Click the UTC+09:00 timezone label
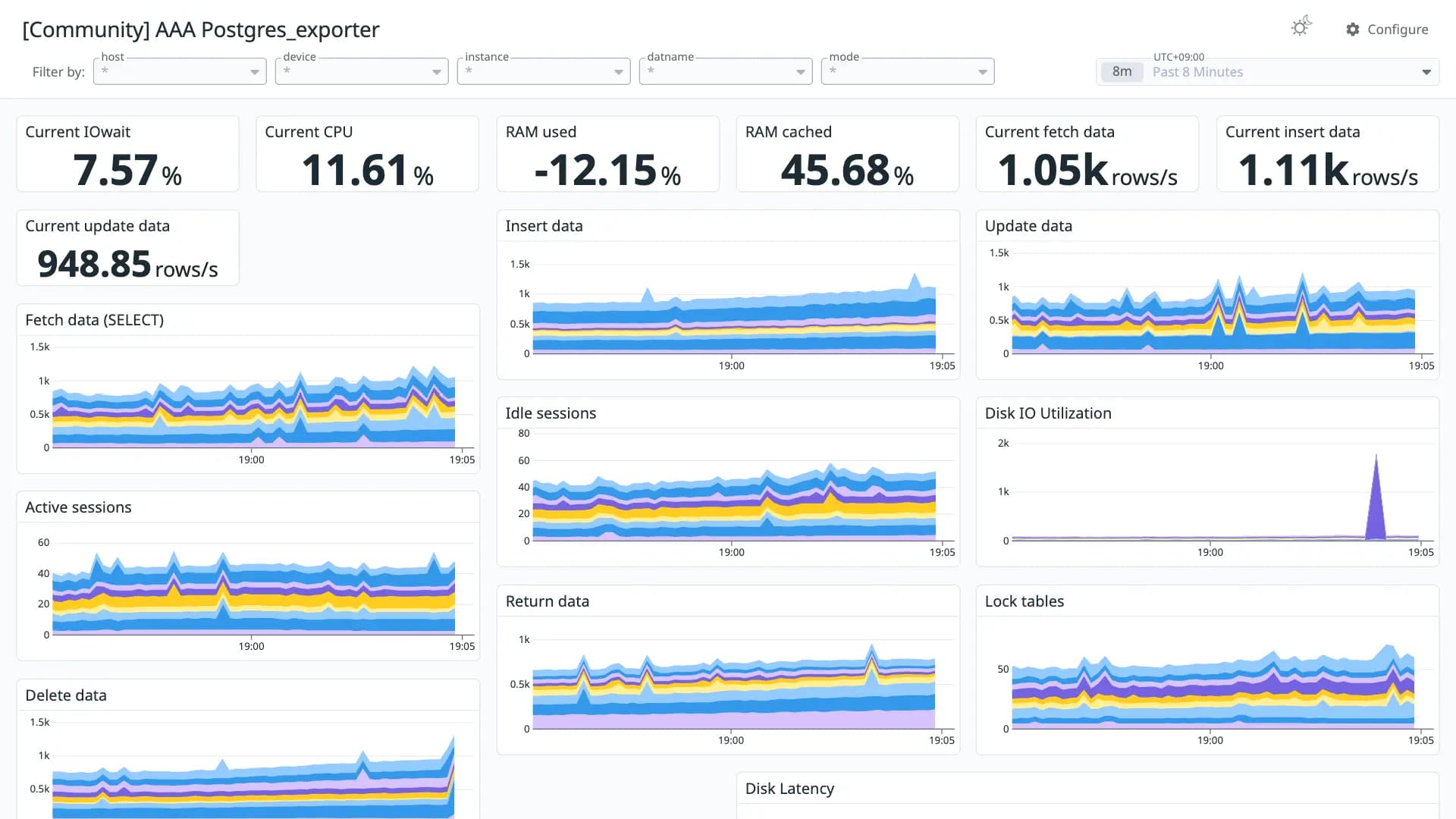Screen dimensions: 1456x819 pos(1178,57)
